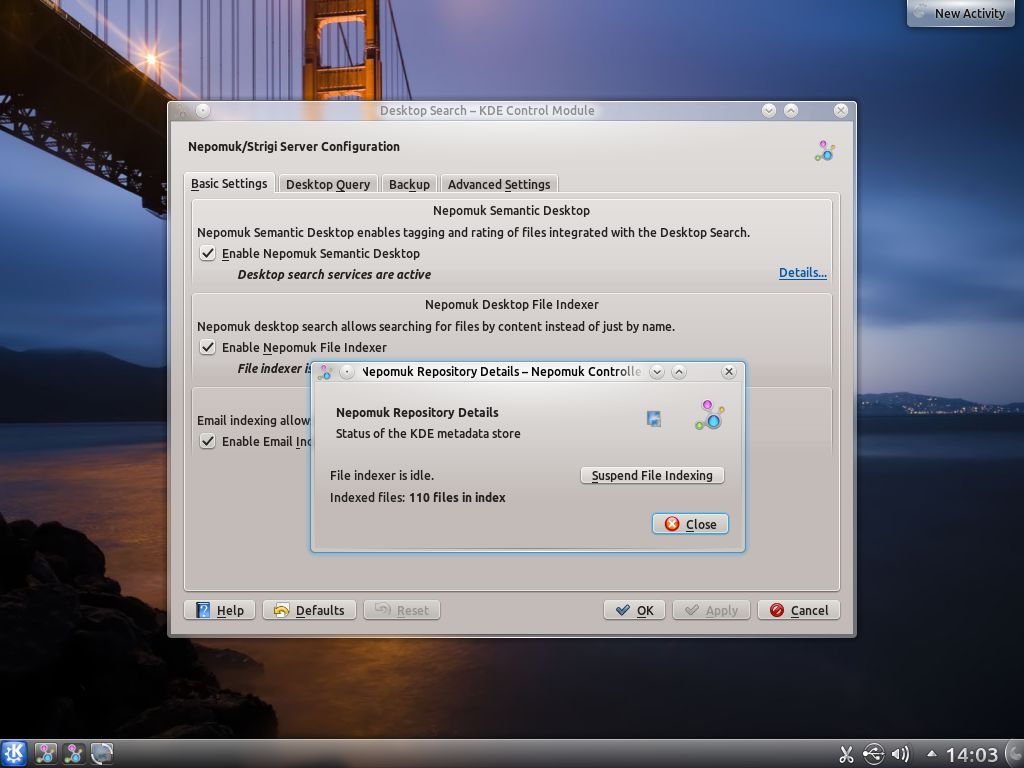Viewport: 1024px width, 768px height.
Task: Toggle pin button on Repository Details title bar
Action: point(347,372)
